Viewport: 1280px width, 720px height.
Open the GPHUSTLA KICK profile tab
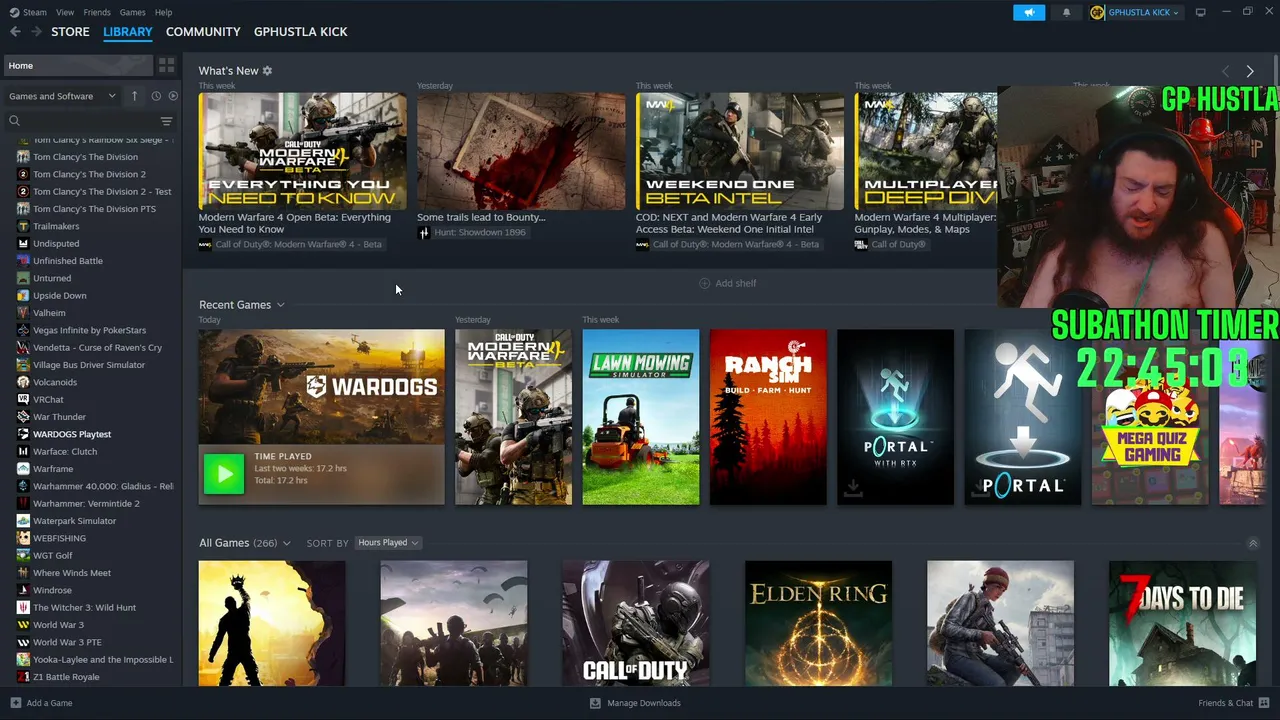301,32
